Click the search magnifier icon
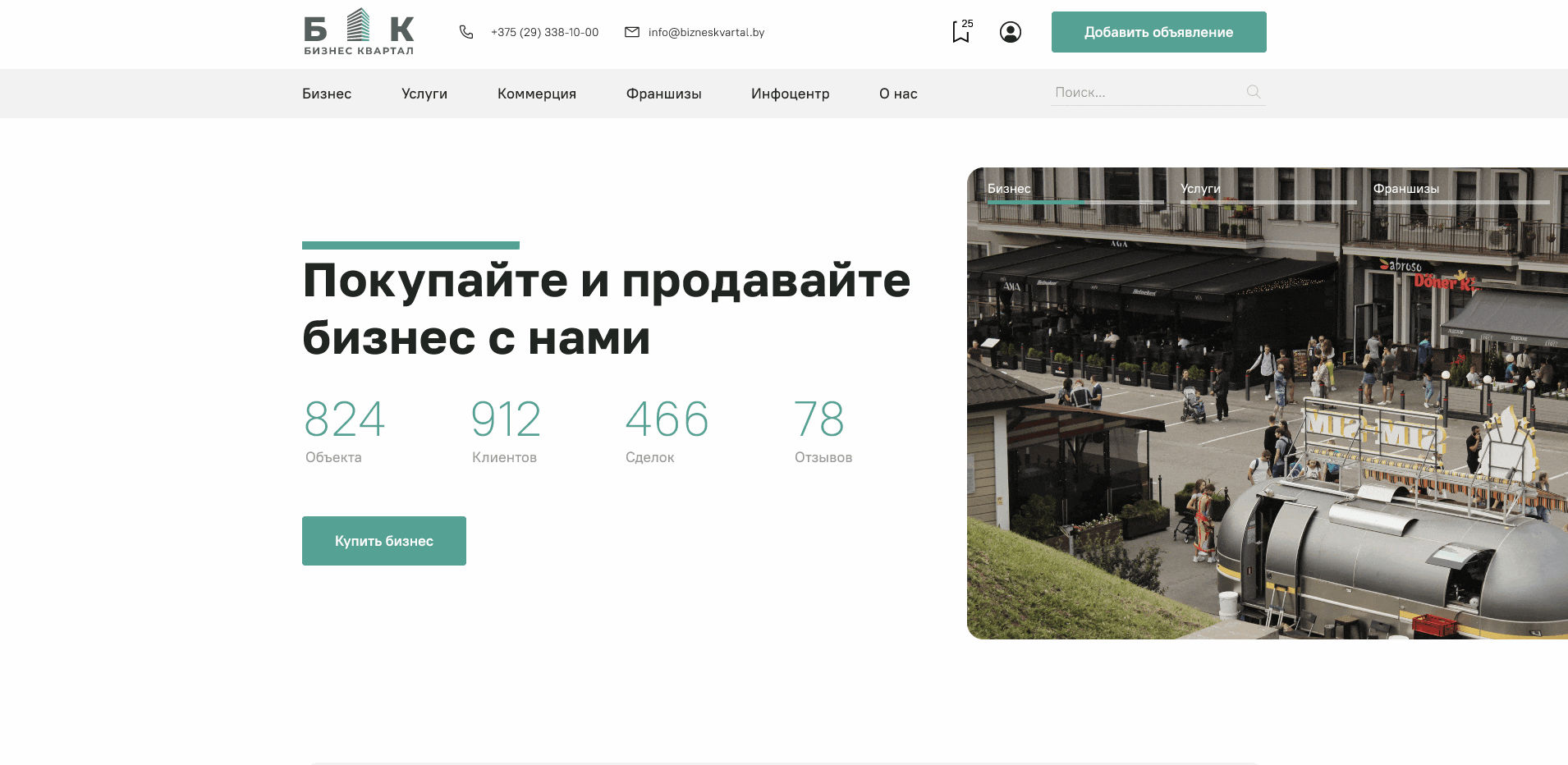The width and height of the screenshot is (1568, 765). 1254,92
